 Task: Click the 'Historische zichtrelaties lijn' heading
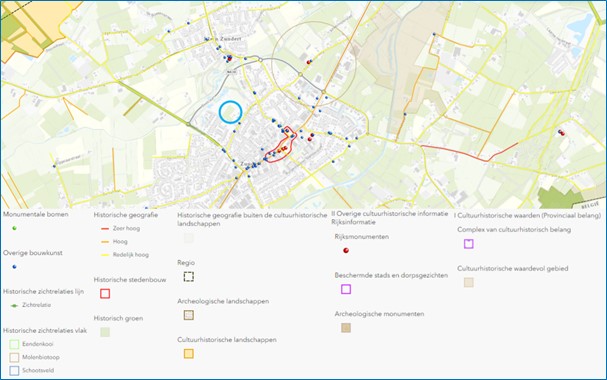(x=43, y=292)
